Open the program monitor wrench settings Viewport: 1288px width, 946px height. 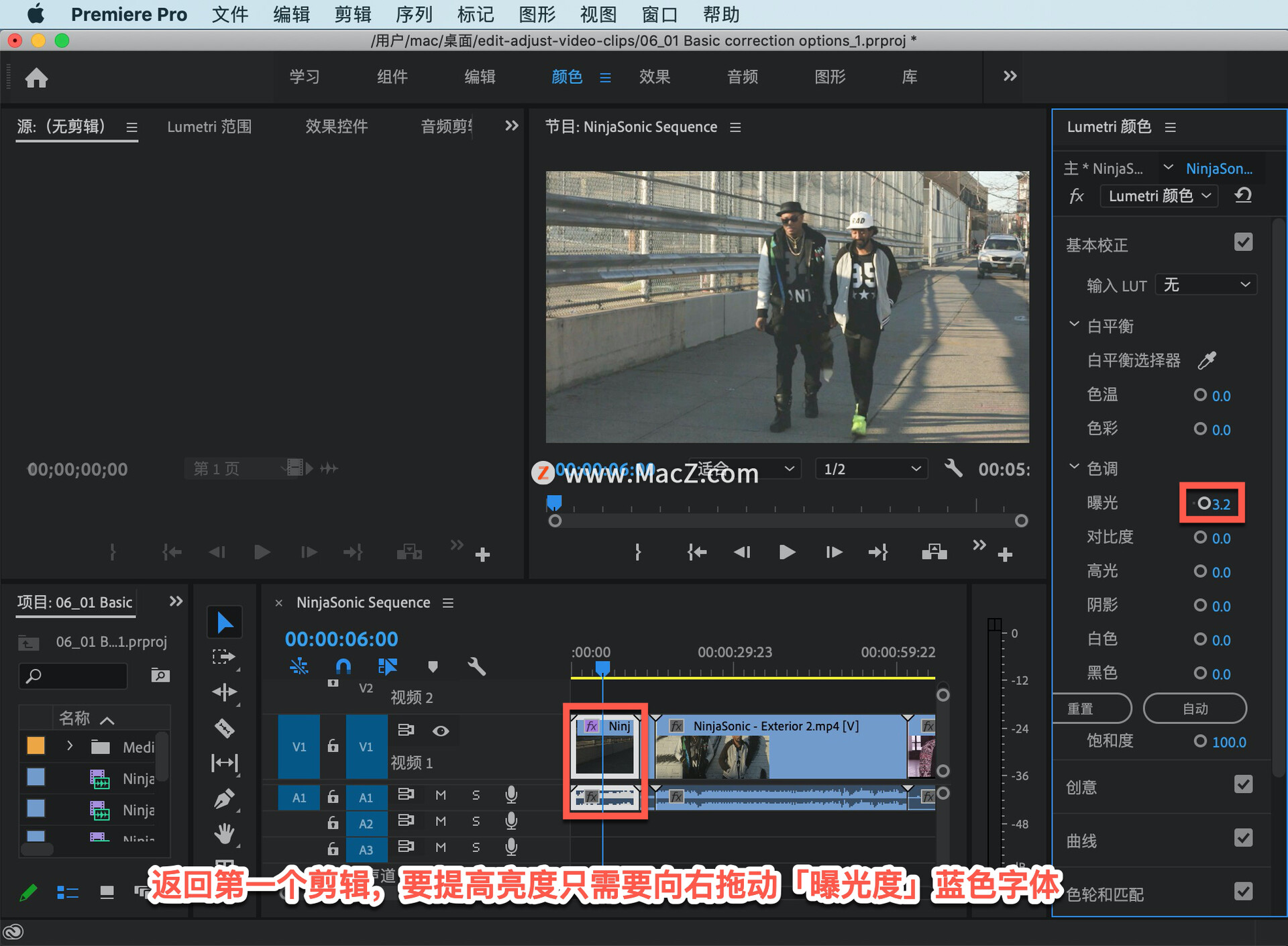(x=953, y=468)
